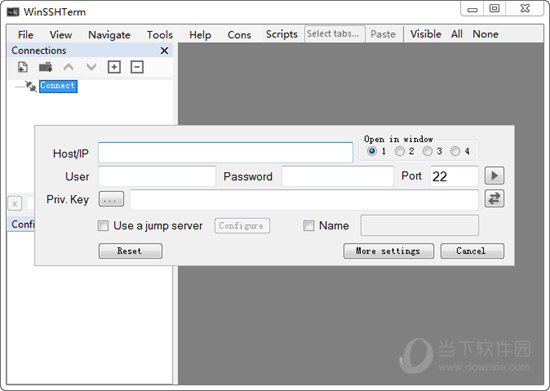The image size is (550, 391).
Task: Move the selected connection up with the up arrow
Action: tap(68, 67)
